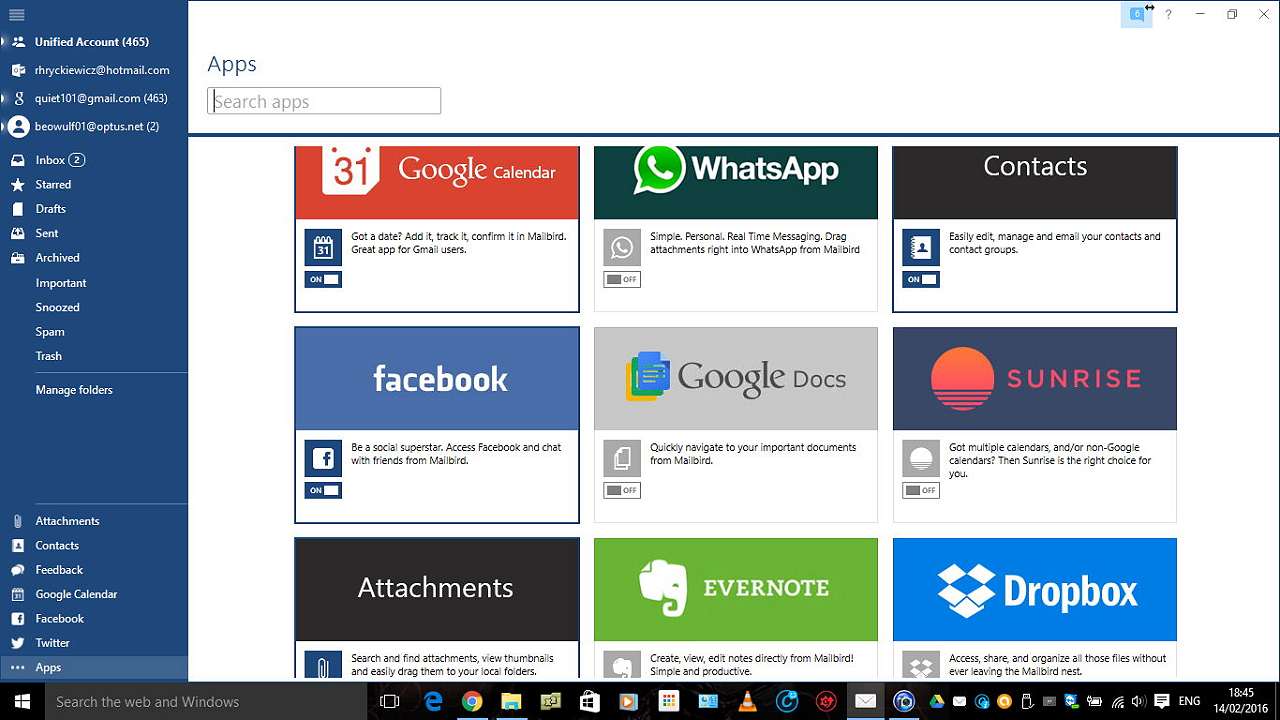Click the highlighted icon beside the help button
The width and height of the screenshot is (1280, 720).
point(1137,14)
